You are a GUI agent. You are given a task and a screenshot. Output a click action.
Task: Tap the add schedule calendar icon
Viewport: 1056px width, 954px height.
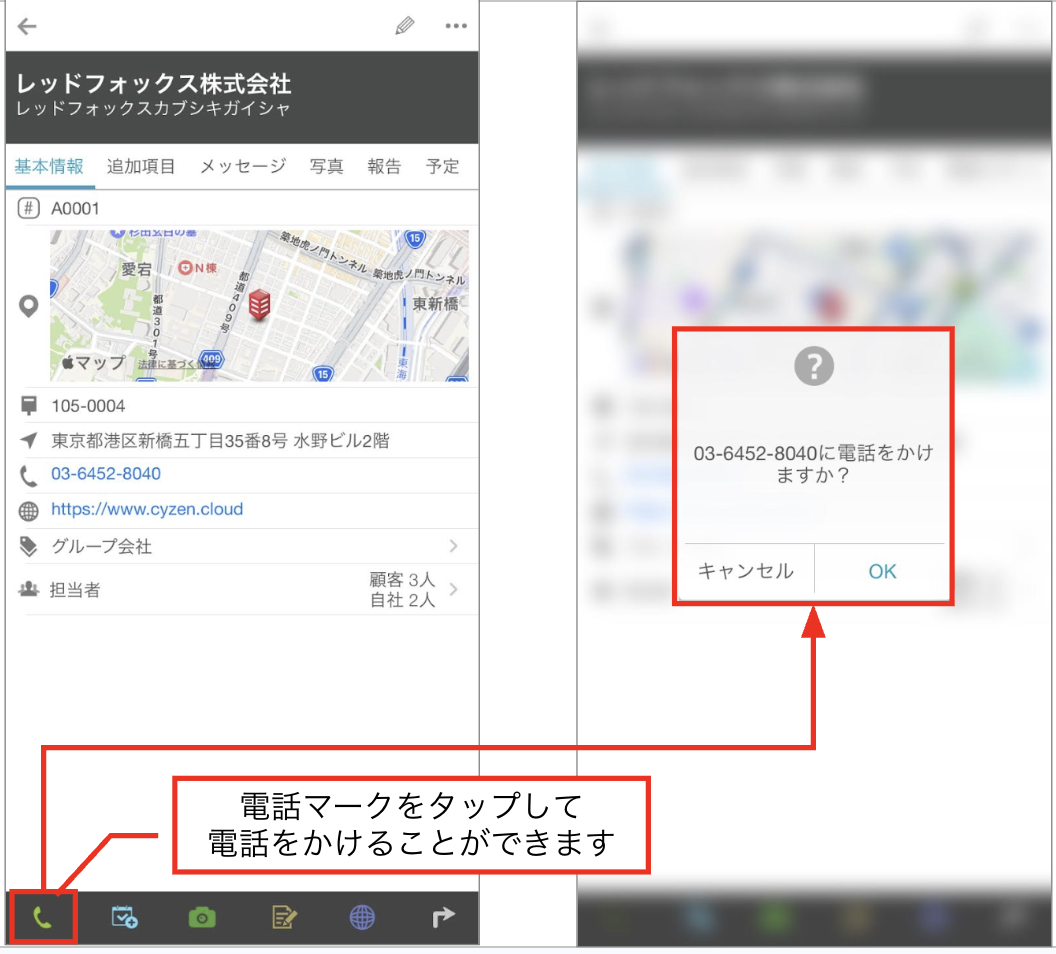(x=125, y=917)
